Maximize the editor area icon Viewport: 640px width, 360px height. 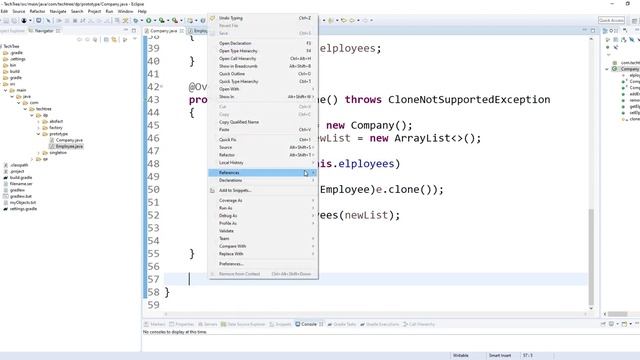point(593,31)
